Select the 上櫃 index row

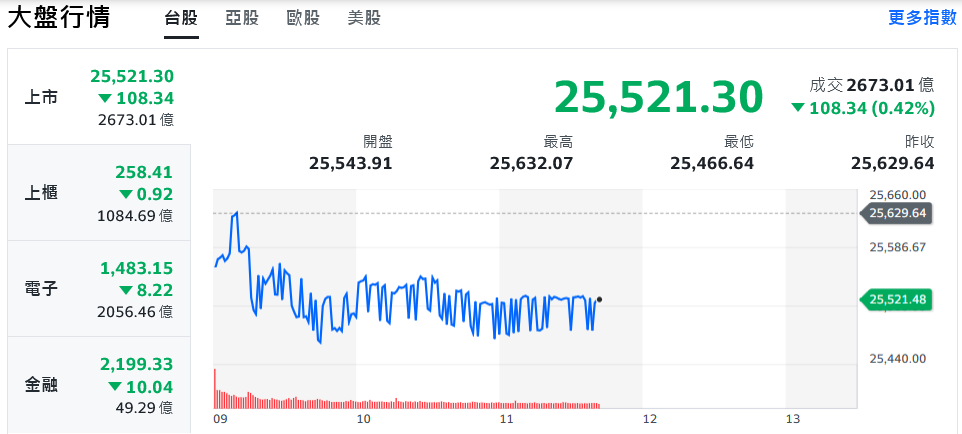tap(97, 193)
